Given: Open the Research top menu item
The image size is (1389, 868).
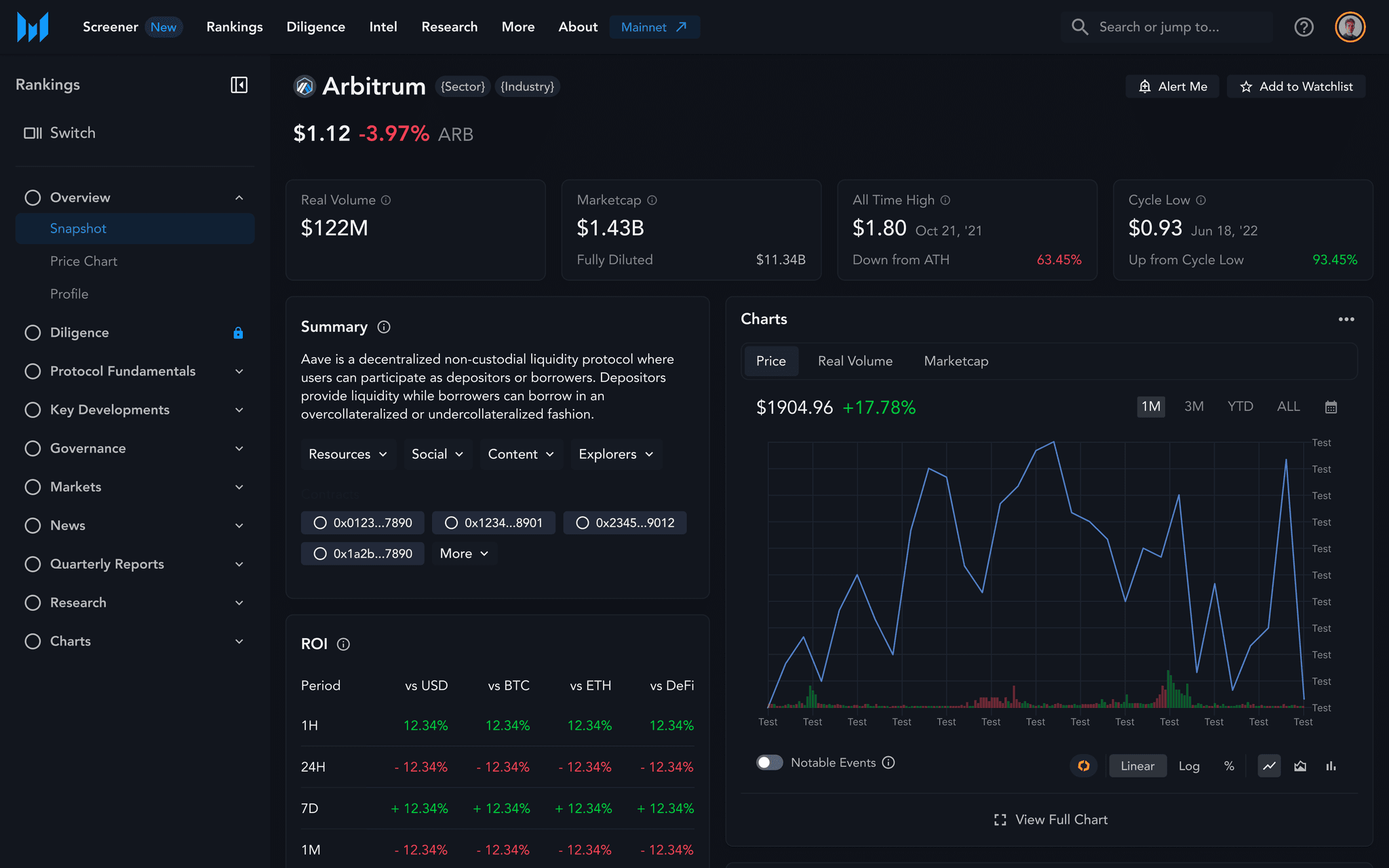Looking at the screenshot, I should tap(449, 27).
